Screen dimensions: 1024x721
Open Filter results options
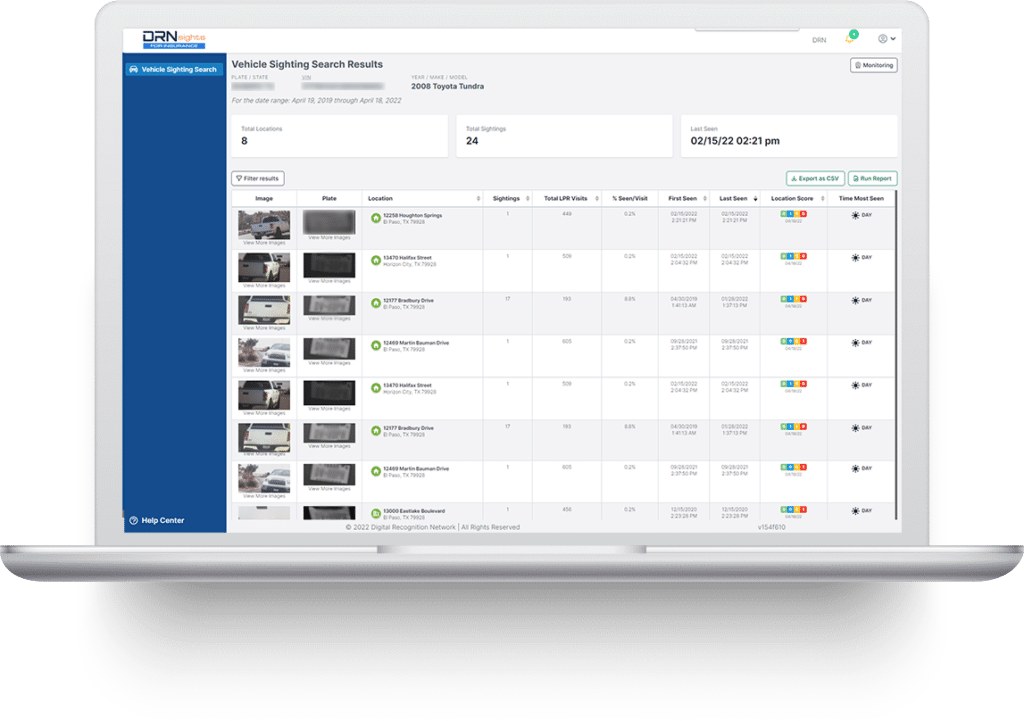pyautogui.click(x=258, y=178)
